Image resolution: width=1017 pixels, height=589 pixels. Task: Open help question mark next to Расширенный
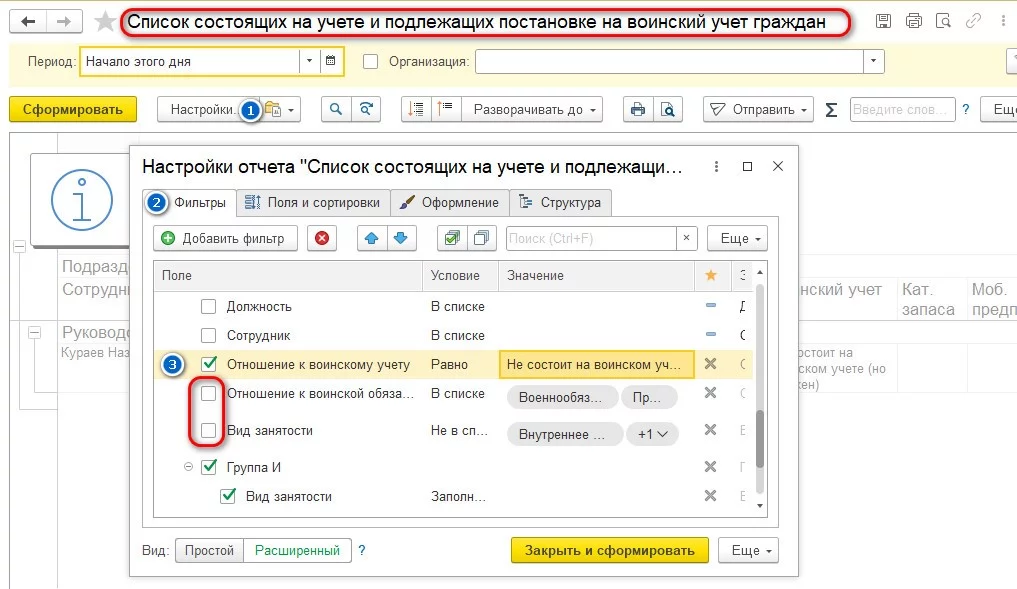point(362,550)
